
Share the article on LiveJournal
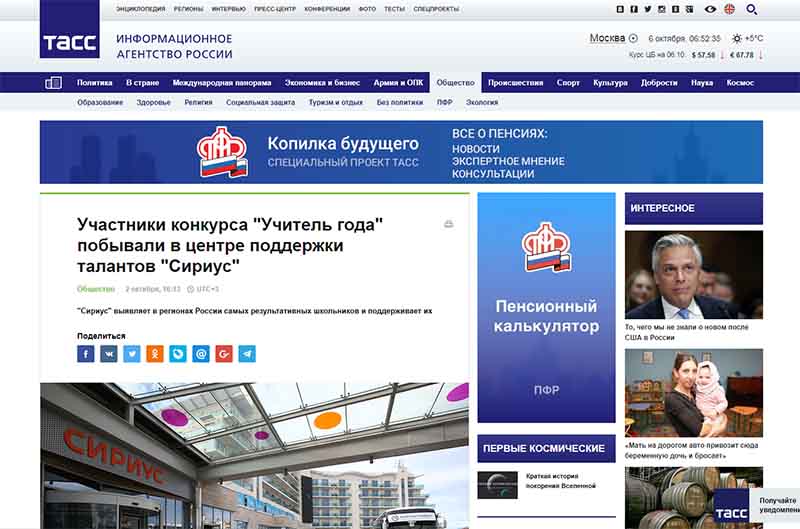178,354
